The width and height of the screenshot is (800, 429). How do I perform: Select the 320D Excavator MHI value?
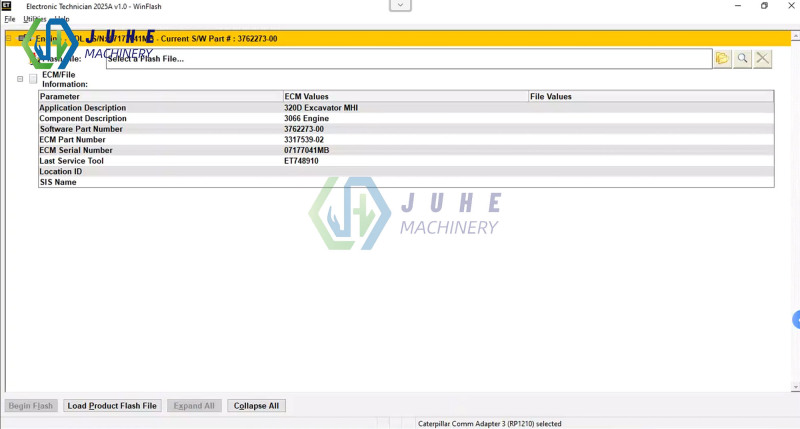[321, 108]
